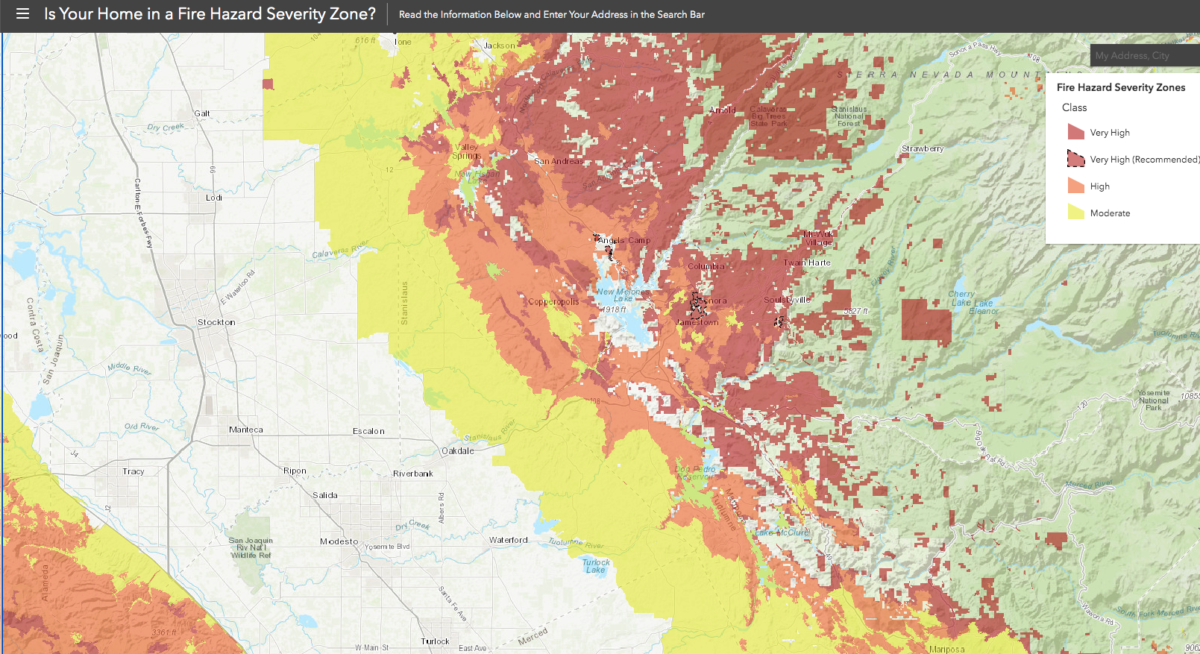Viewport: 1200px width, 654px height.
Task: Select the yellow Moderate color swatch
Action: pos(1078,212)
